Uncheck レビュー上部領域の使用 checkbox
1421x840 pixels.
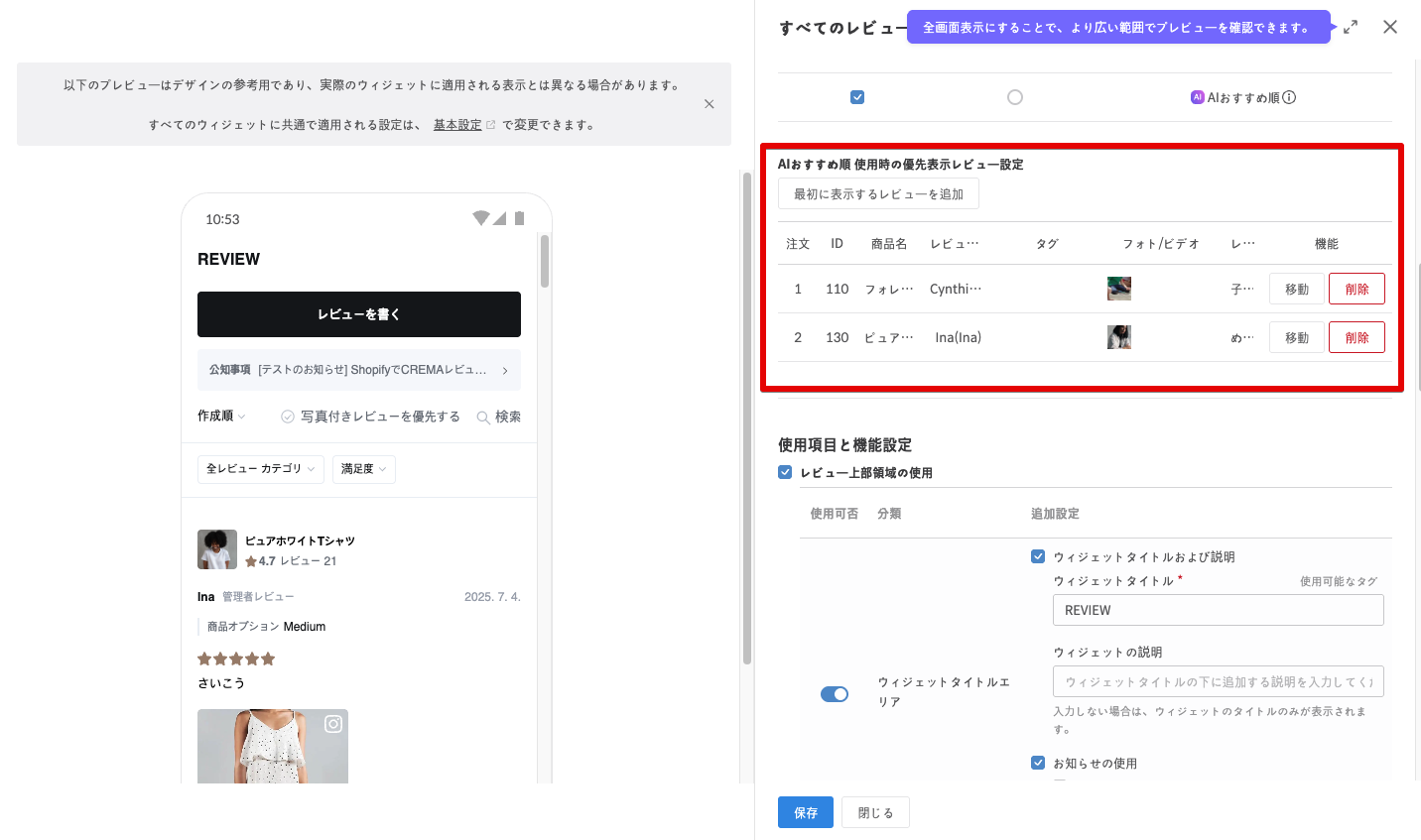[785, 473]
